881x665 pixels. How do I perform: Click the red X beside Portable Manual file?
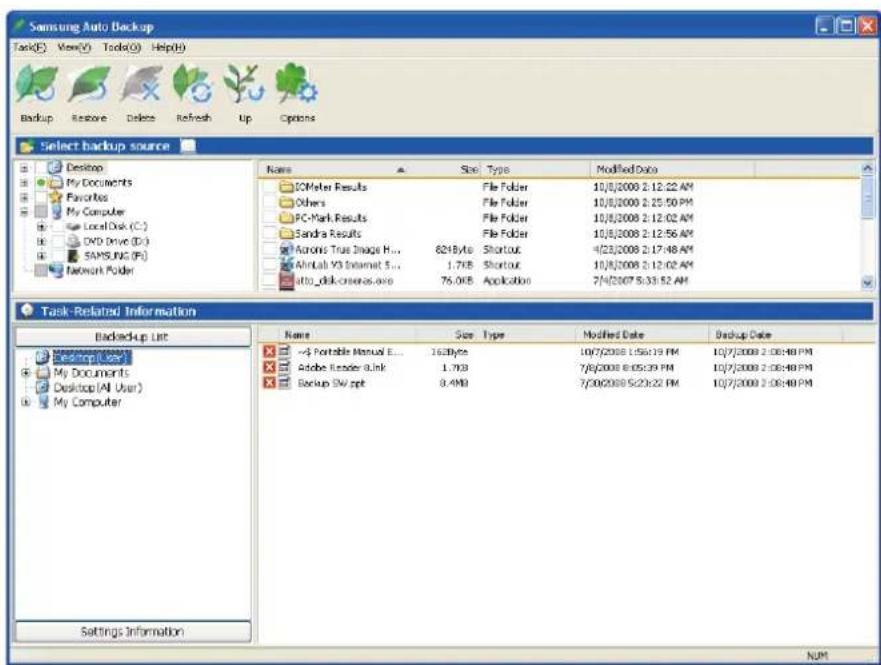tap(270, 352)
